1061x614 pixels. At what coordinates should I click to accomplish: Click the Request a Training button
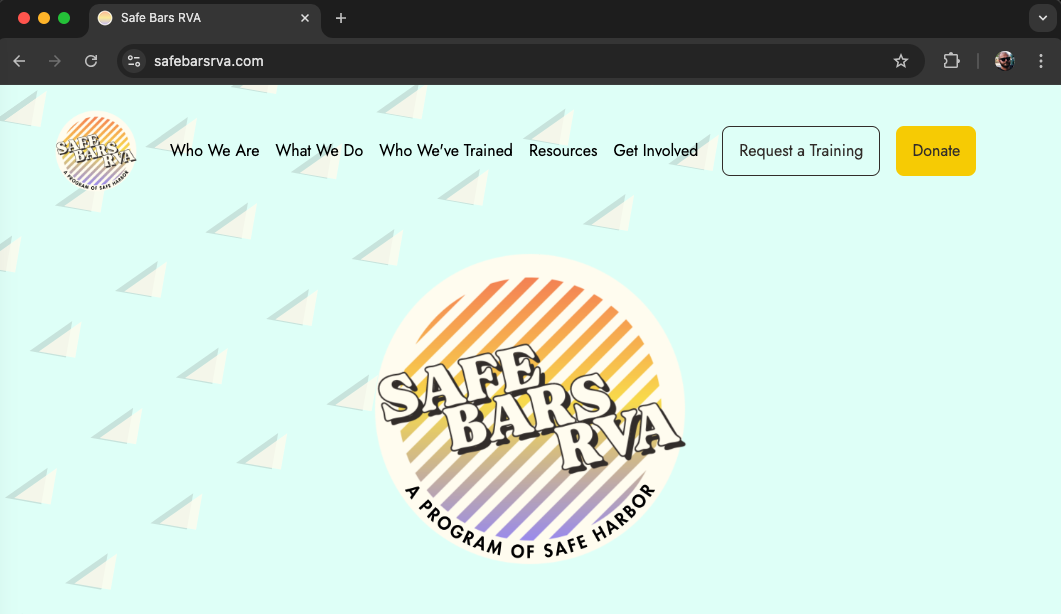click(801, 151)
